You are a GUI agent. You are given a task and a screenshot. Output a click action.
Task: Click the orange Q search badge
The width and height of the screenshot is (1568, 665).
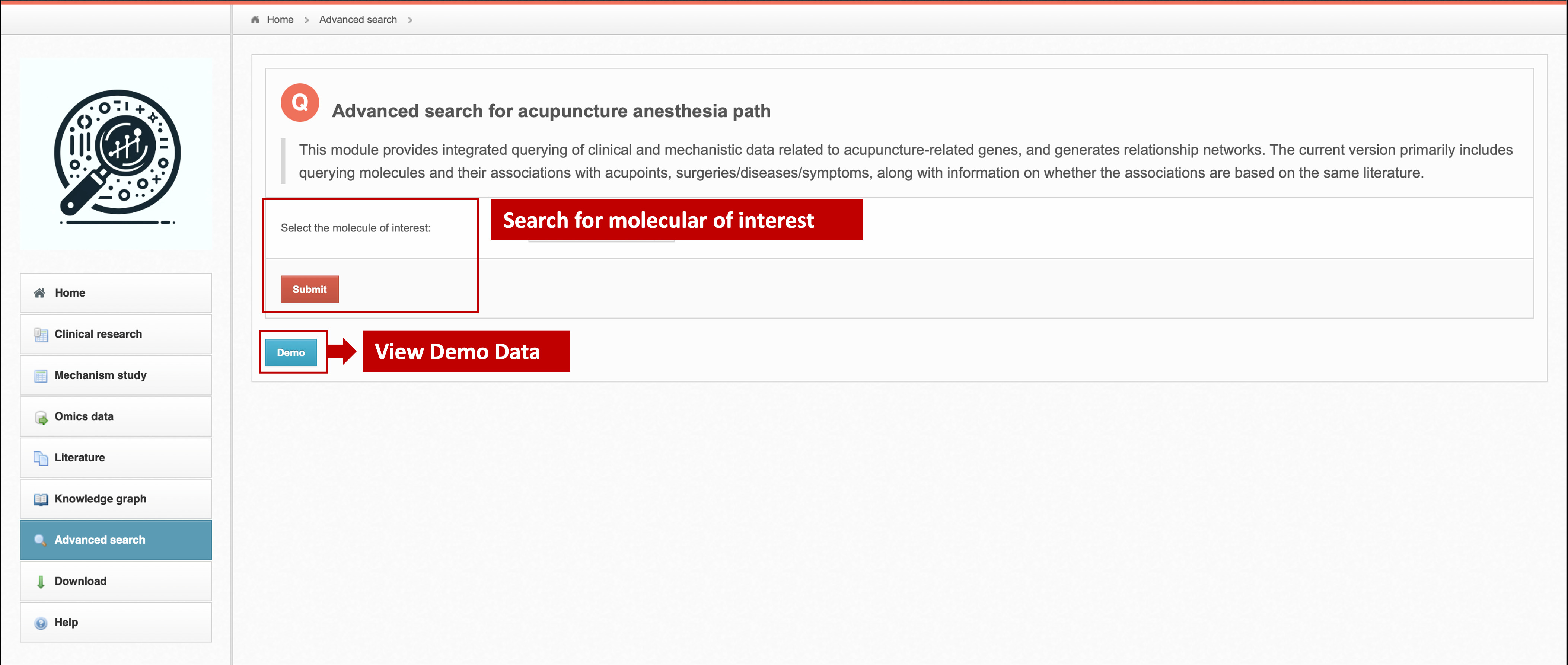[x=299, y=102]
